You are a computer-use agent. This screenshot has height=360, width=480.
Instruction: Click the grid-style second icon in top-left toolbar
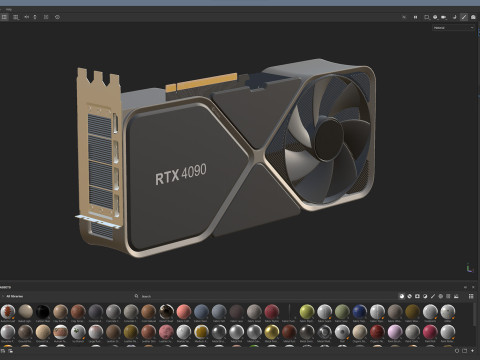(x=16, y=17)
